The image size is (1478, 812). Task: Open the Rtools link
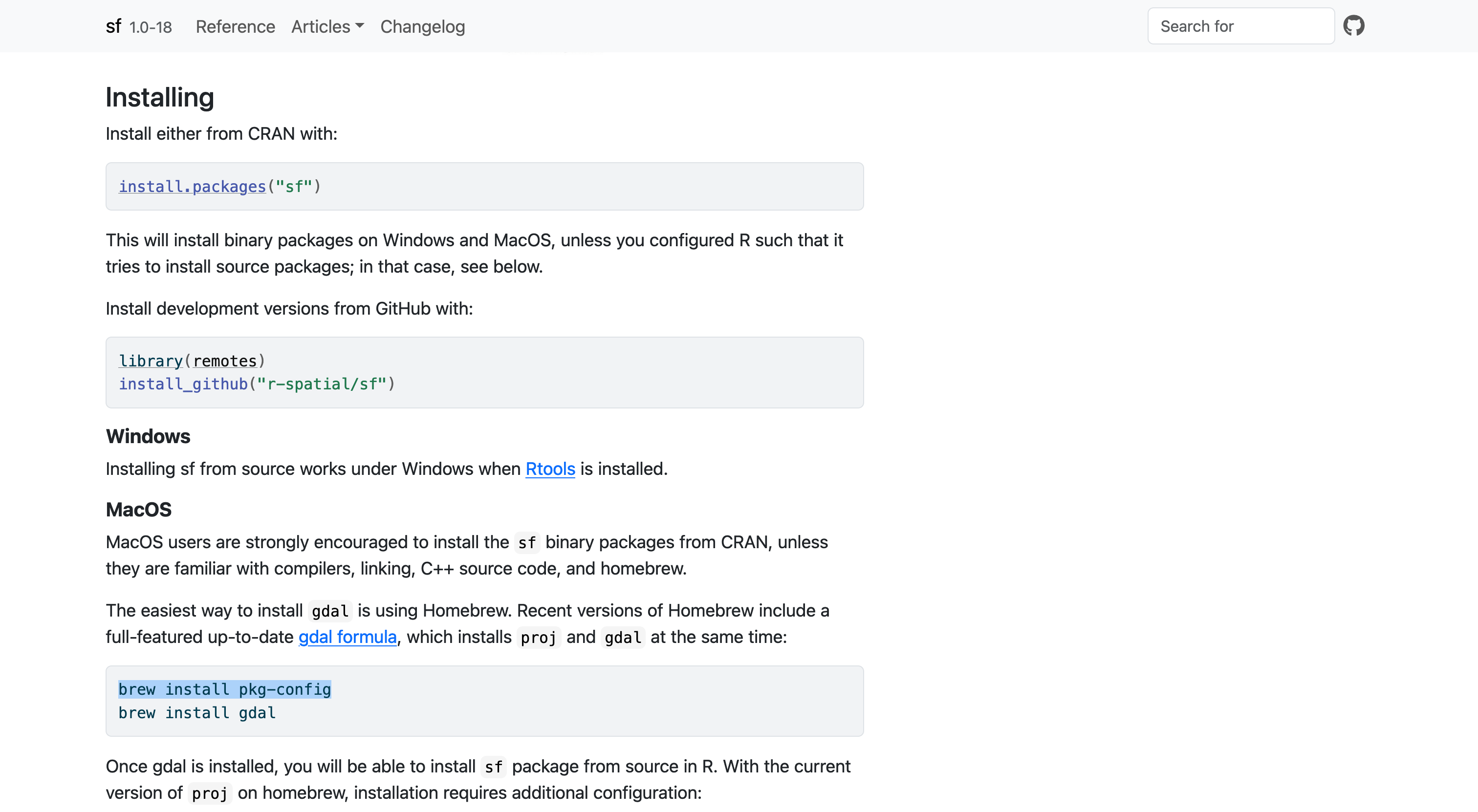pos(550,469)
